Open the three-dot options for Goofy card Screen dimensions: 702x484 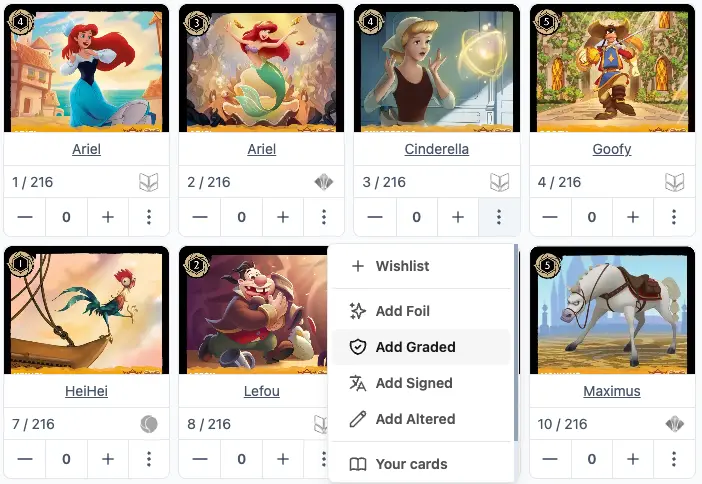click(x=674, y=217)
